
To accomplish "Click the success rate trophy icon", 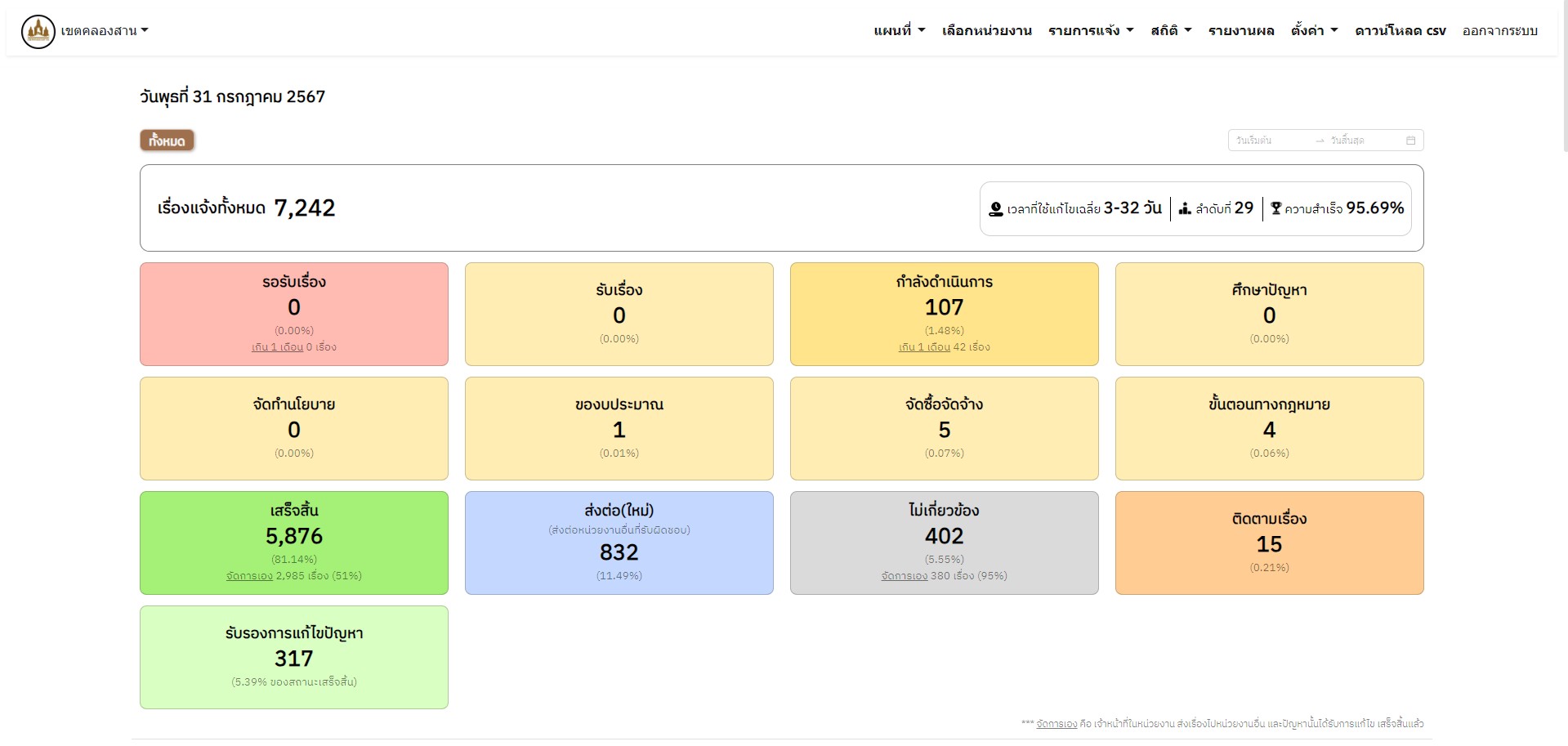I will (1275, 209).
